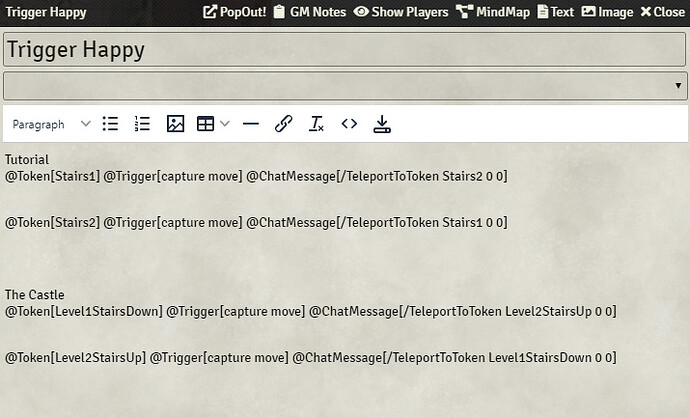Insert a table
Image resolution: width=690 pixels, height=418 pixels.
(x=206, y=124)
